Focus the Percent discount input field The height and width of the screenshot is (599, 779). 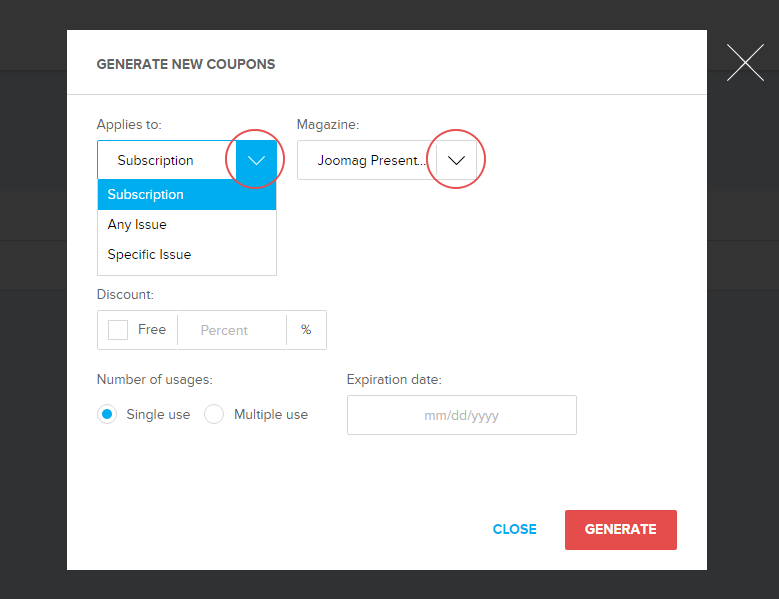(231, 330)
